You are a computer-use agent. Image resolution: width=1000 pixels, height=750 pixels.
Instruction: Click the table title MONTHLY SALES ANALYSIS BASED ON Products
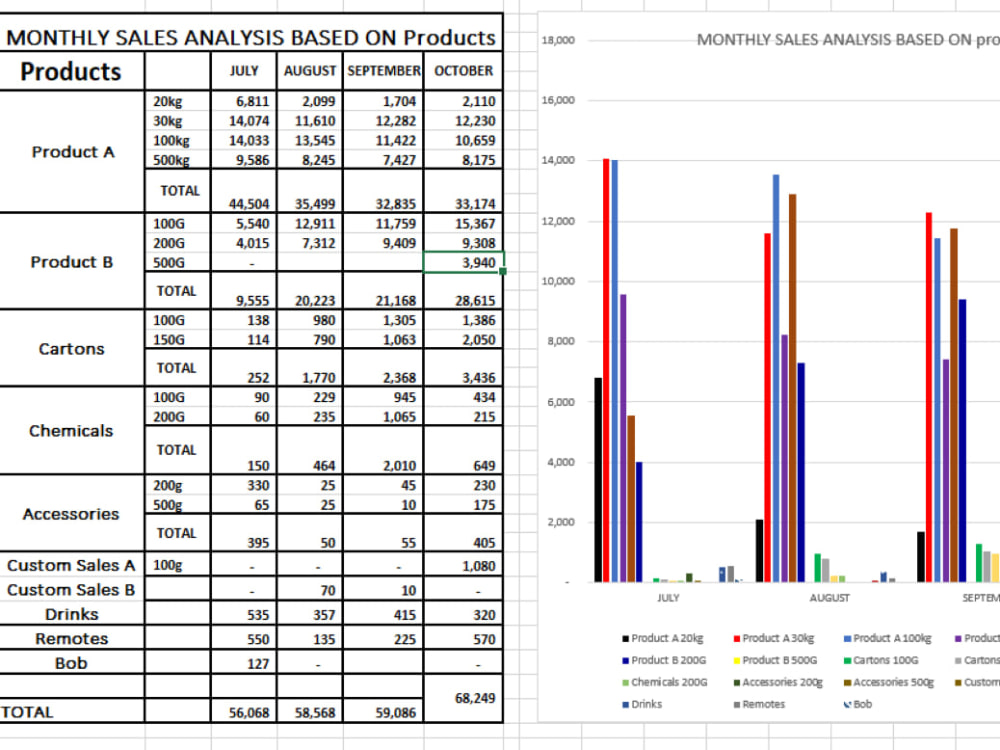coord(251,38)
